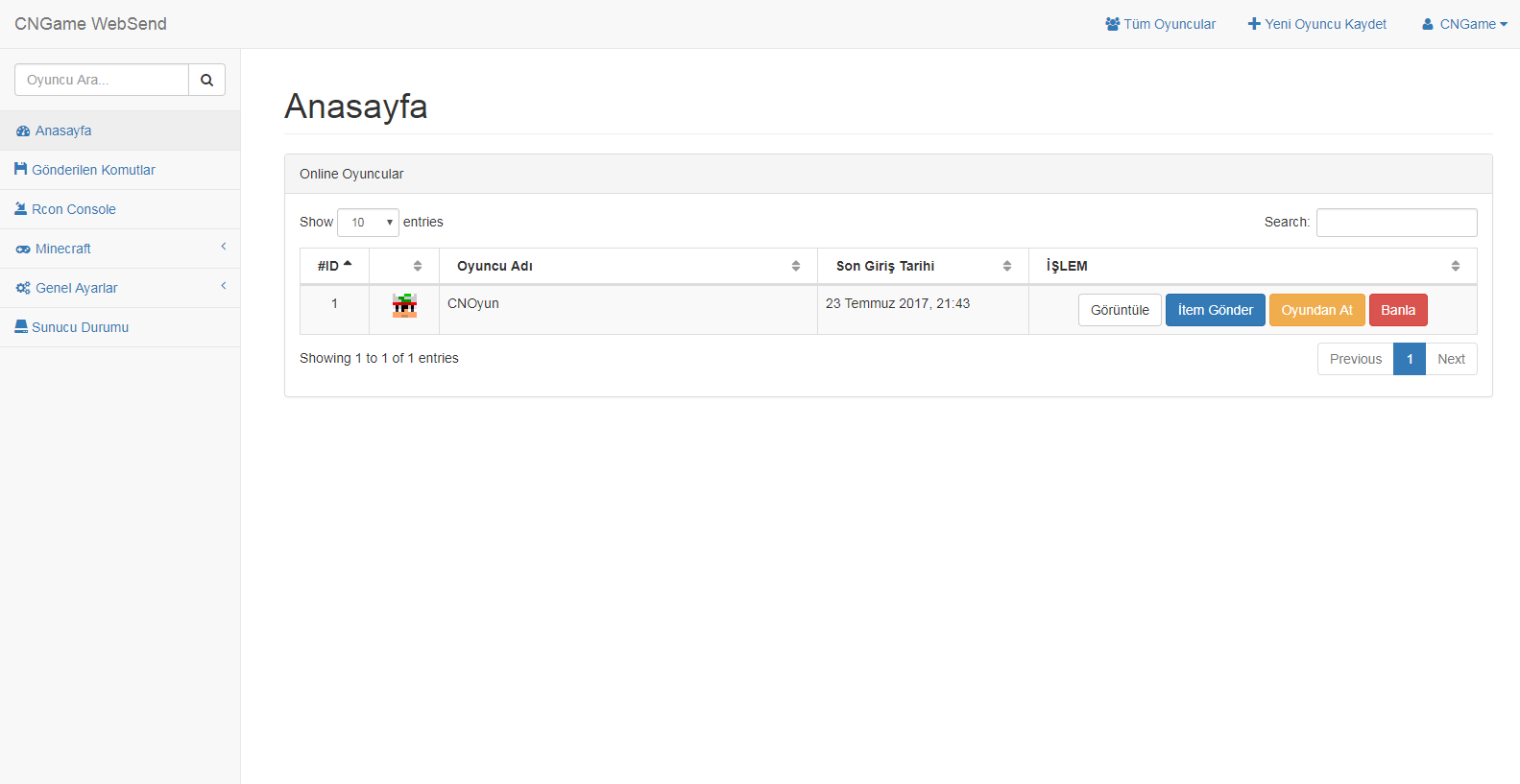Click the plus icon beside Yeni Oyuncu Kaydet
This screenshot has height=784, width=1520.
pyautogui.click(x=1254, y=24)
